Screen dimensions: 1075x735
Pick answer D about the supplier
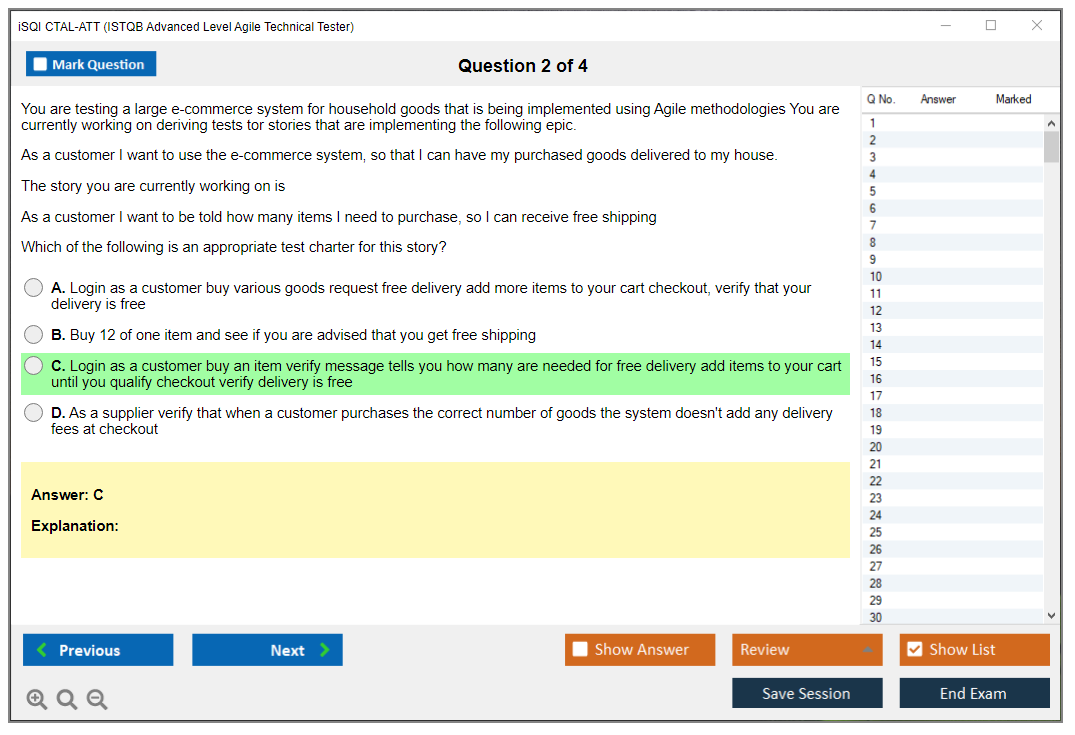click(34, 413)
